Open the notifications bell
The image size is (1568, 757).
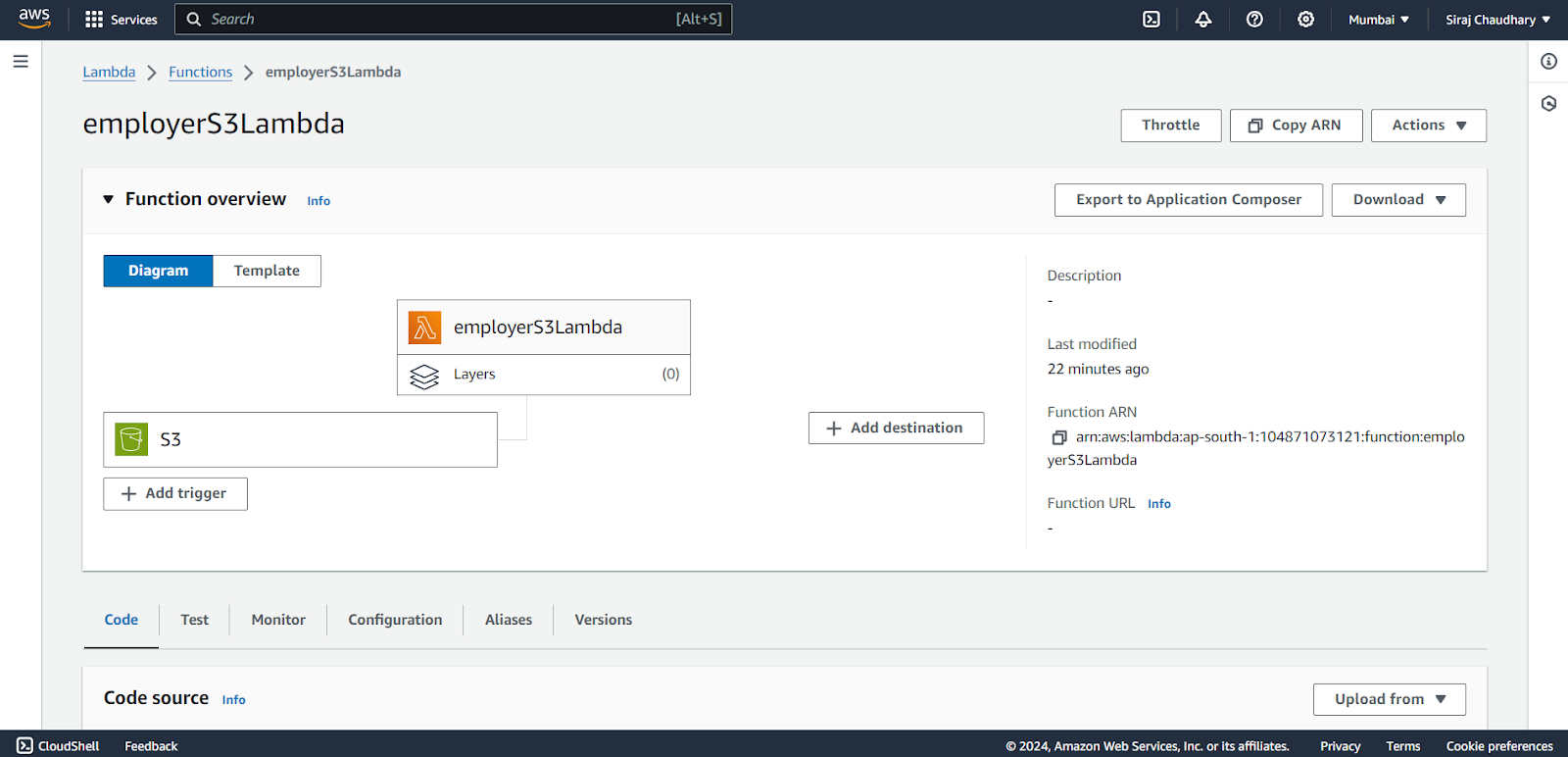1203,20
